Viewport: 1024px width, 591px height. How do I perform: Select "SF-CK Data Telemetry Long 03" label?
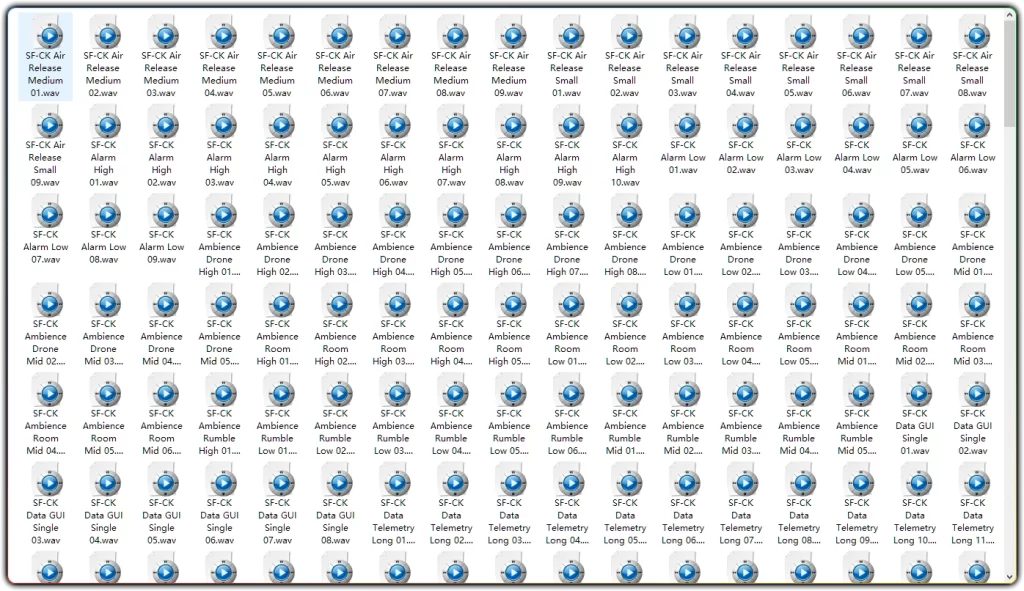click(x=509, y=522)
